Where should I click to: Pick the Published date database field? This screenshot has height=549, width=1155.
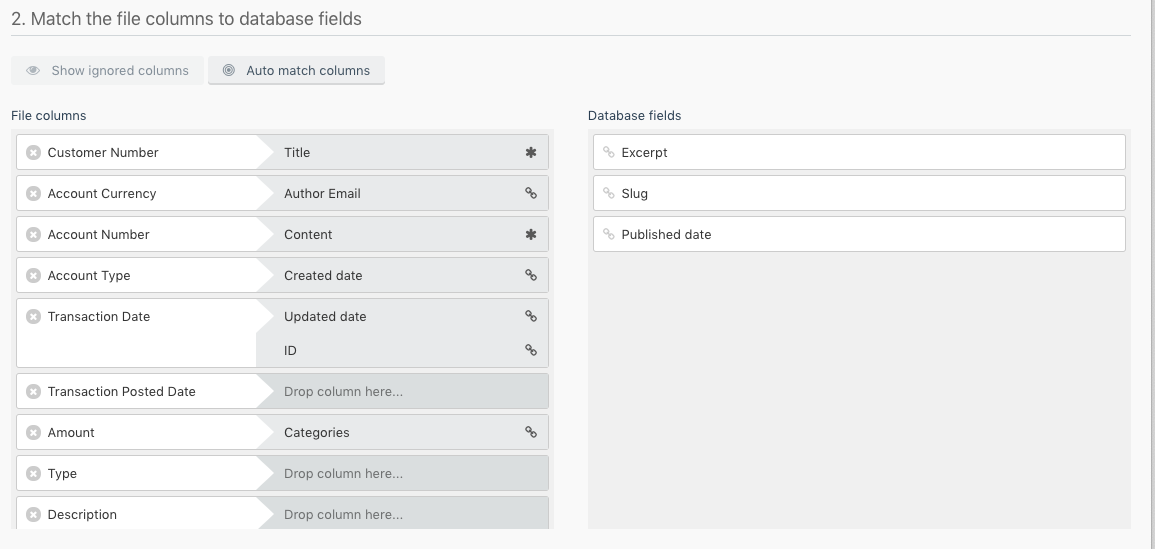(859, 235)
